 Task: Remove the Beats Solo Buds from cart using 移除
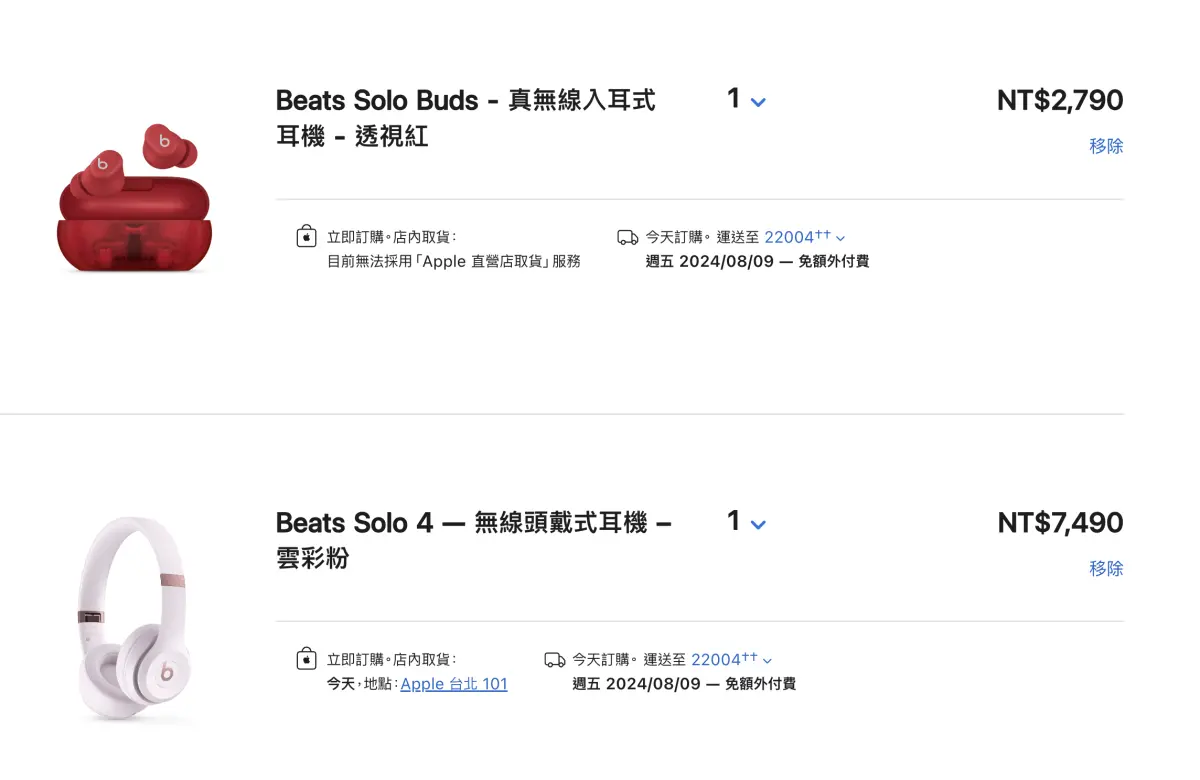pos(1107,146)
